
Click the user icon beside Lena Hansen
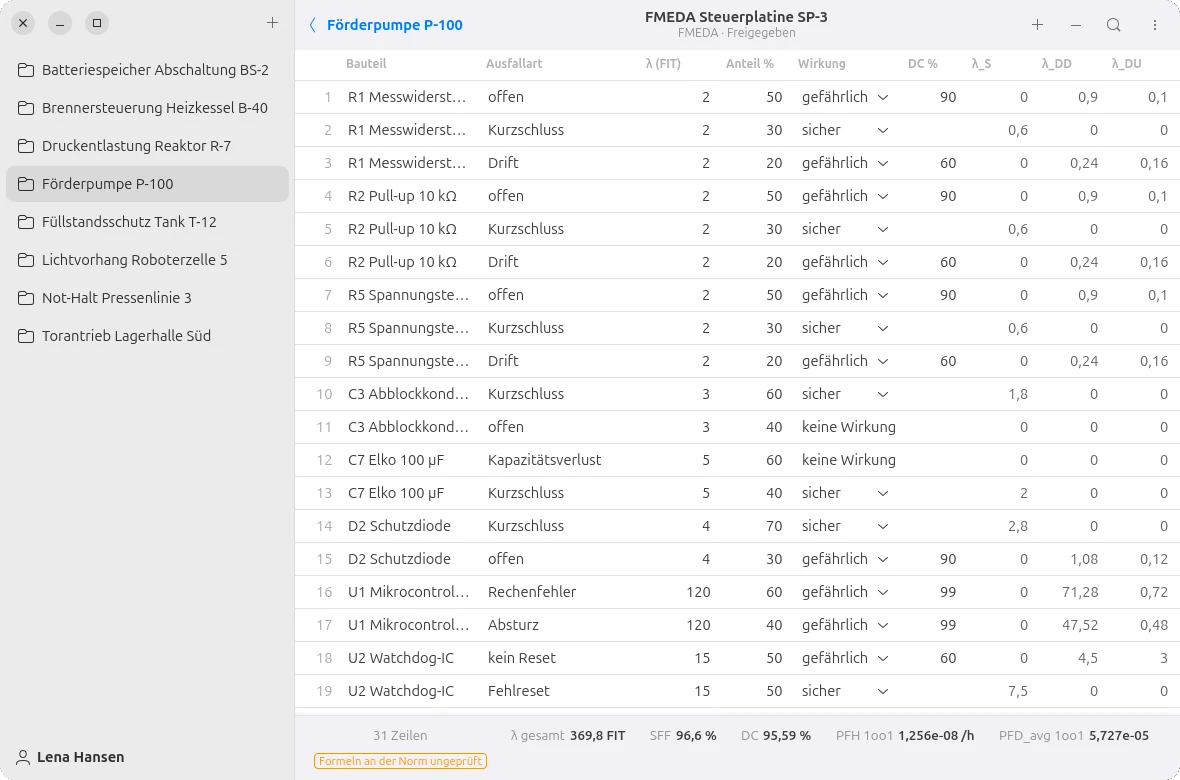point(23,757)
